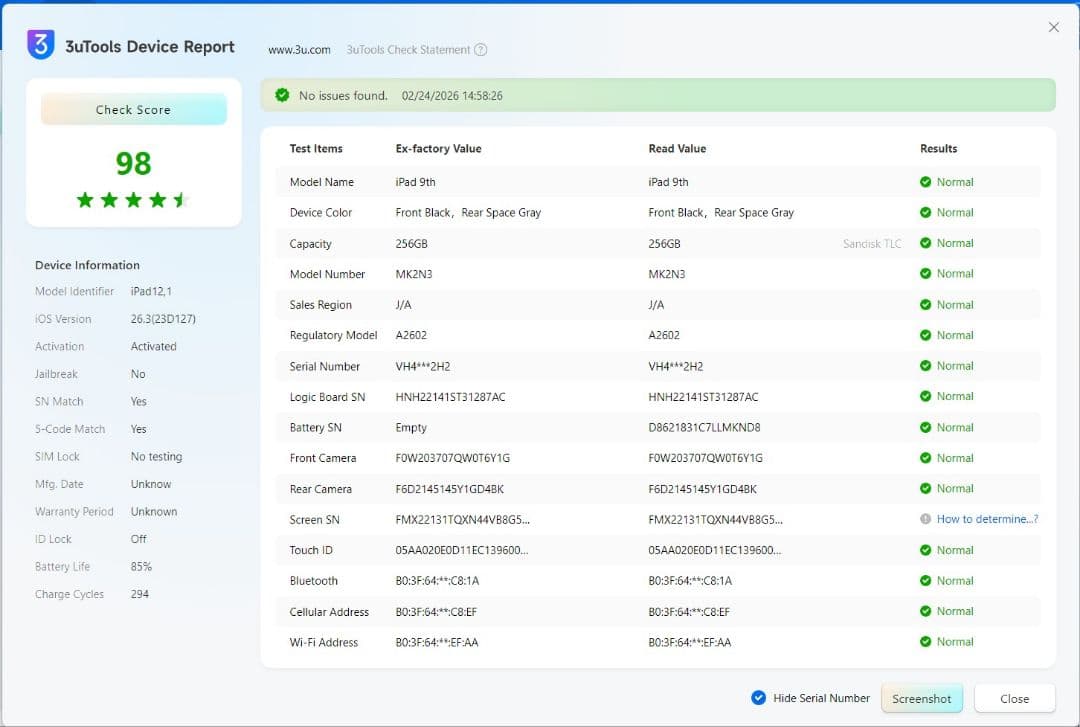The image size is (1080, 727).
Task: Click the green Normal icon in Front Camera row
Action: [x=925, y=458]
